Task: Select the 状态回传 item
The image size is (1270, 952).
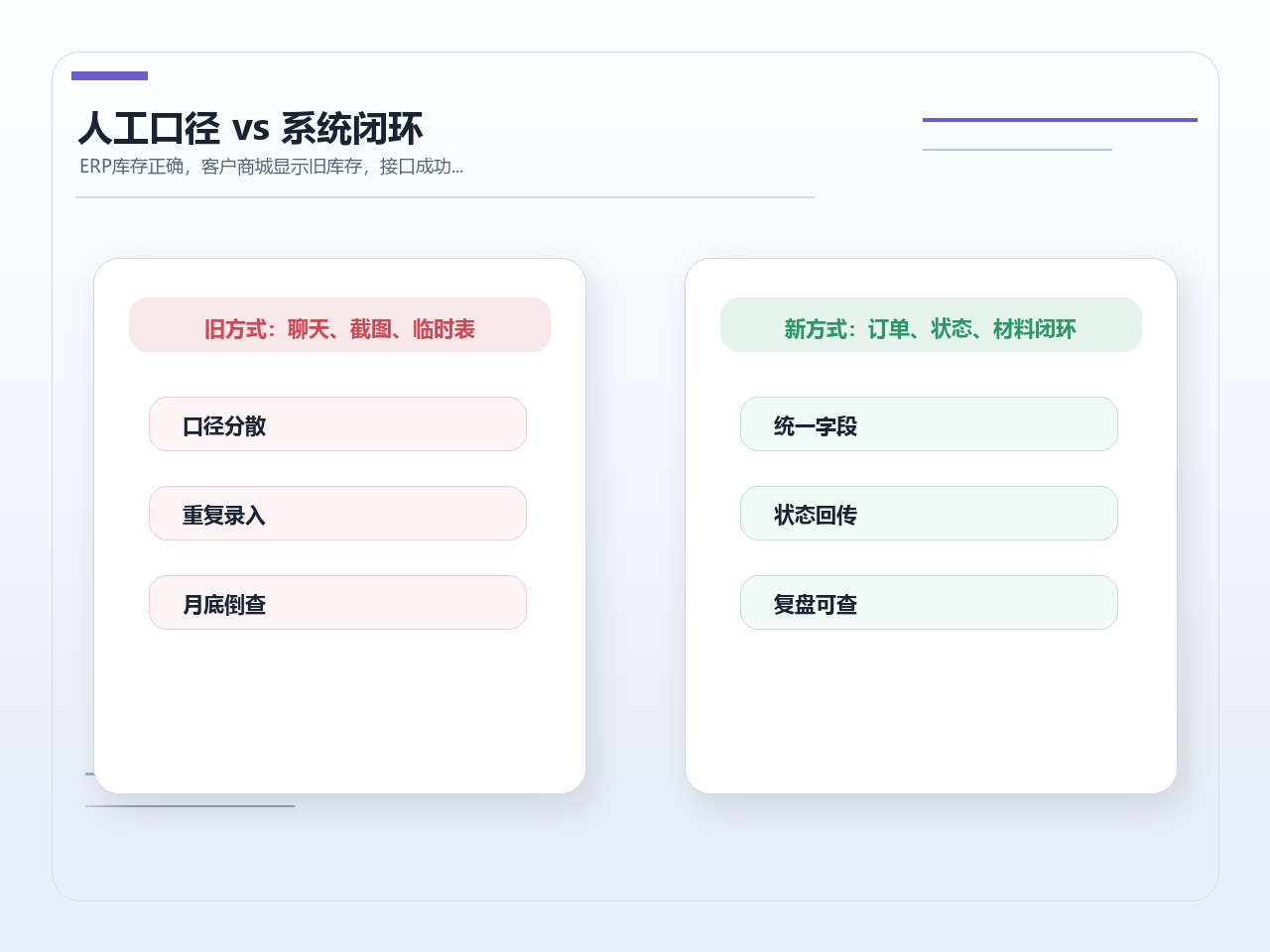Action: 929,514
